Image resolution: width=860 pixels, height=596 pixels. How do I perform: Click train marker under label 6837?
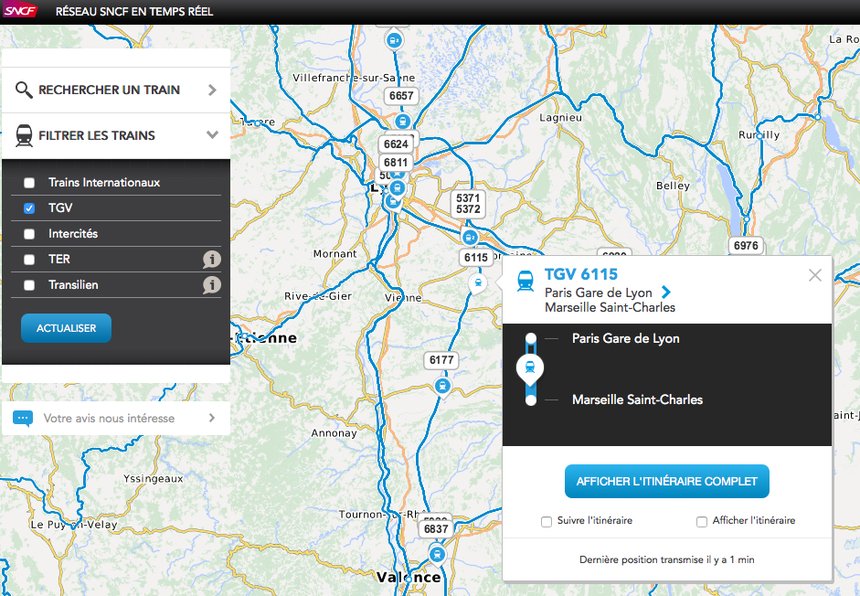pos(437,554)
